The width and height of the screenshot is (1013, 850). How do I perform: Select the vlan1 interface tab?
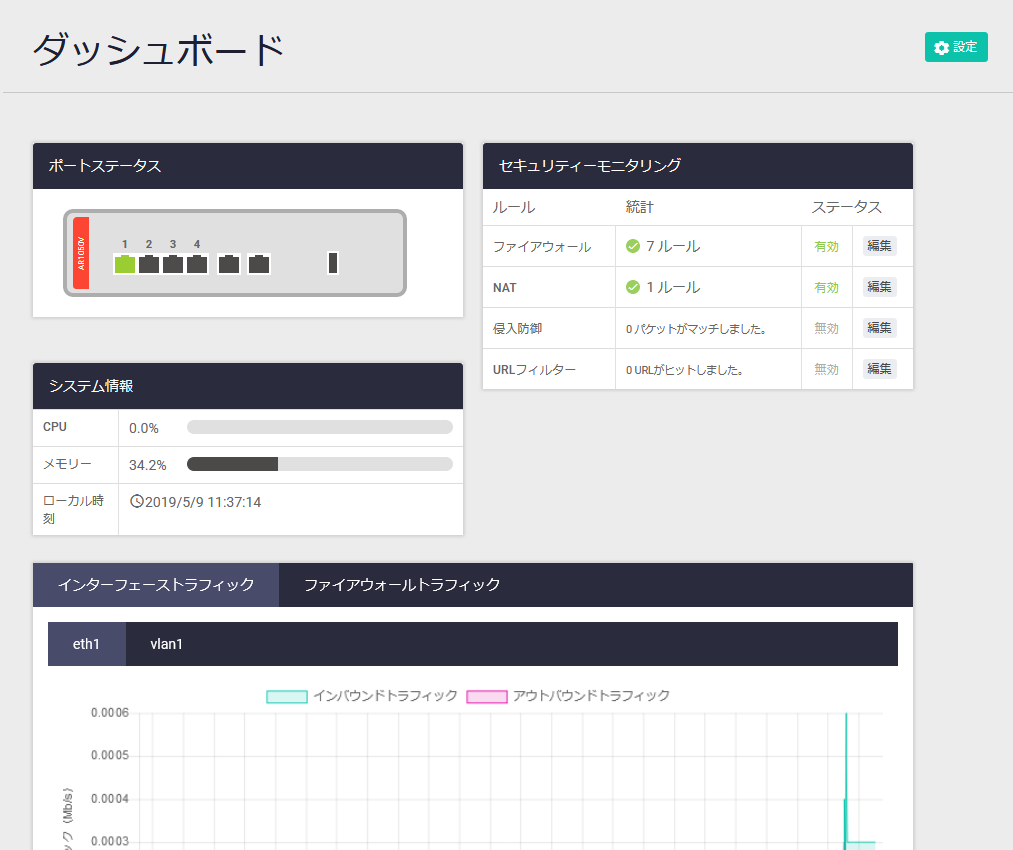pos(166,644)
